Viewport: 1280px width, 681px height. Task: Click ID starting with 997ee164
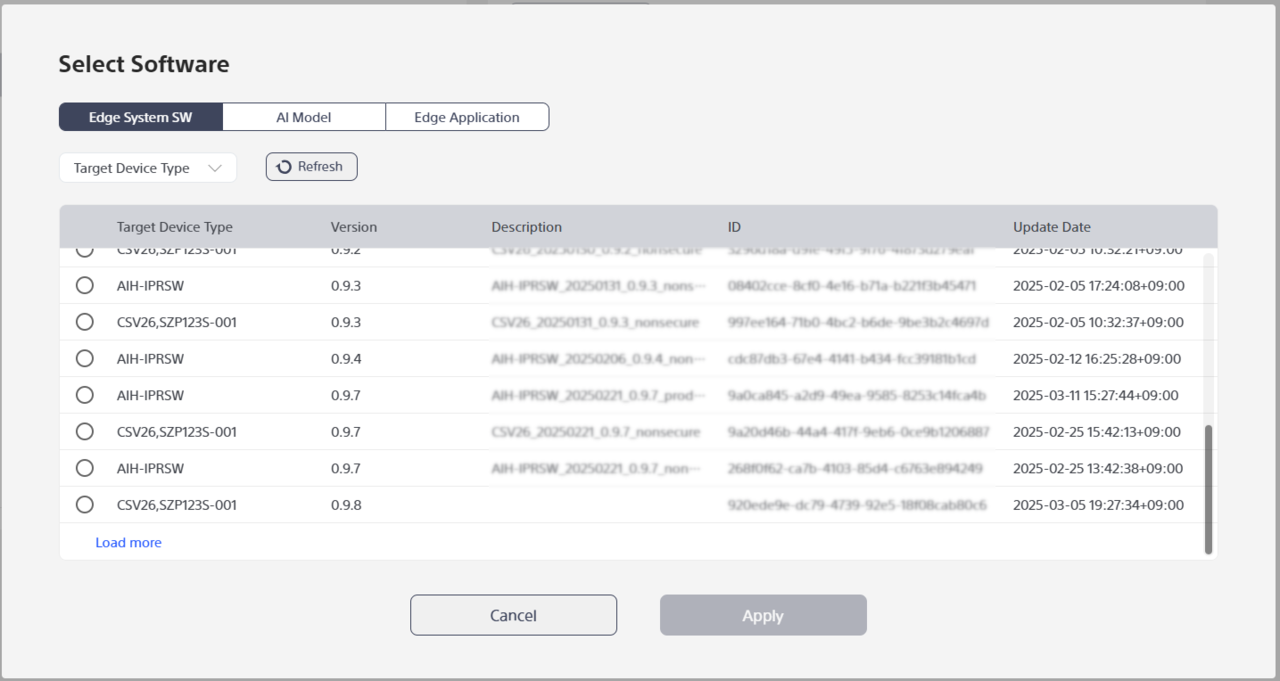point(858,322)
